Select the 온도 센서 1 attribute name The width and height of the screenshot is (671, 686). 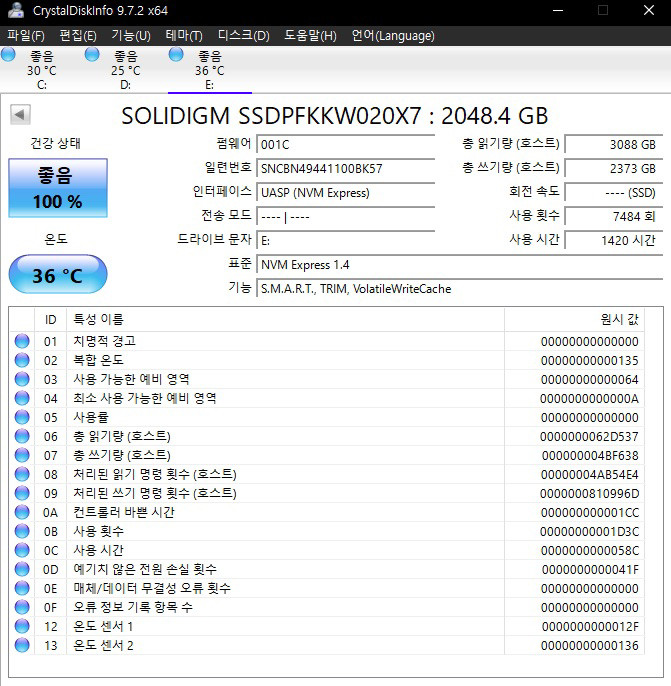click(103, 626)
